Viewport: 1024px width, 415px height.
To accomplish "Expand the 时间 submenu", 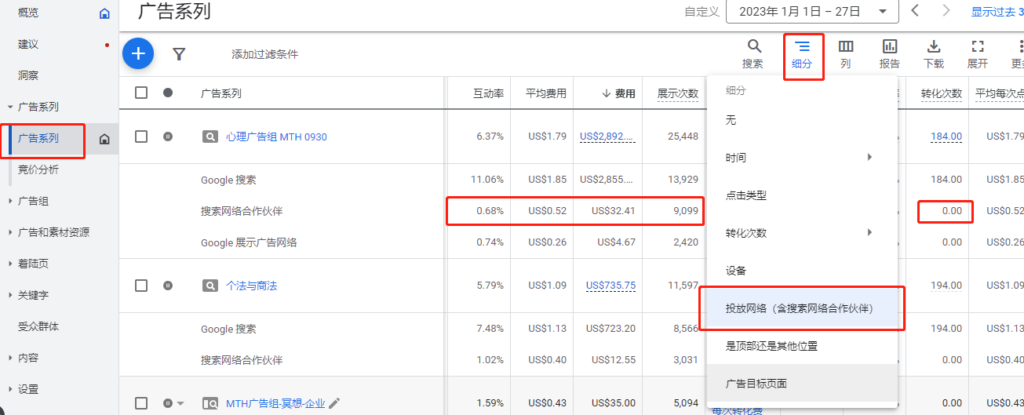I will point(800,157).
